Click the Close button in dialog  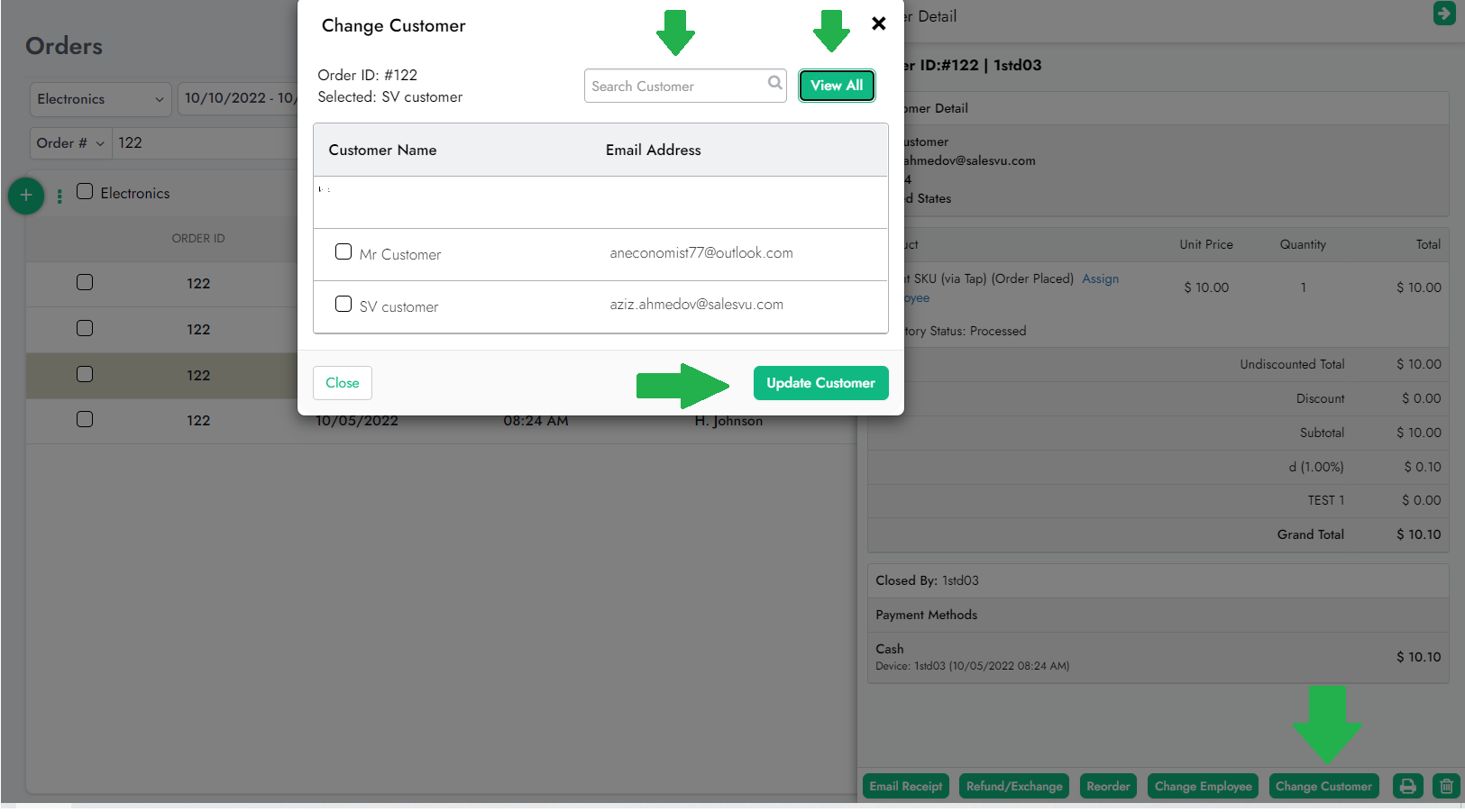342,383
